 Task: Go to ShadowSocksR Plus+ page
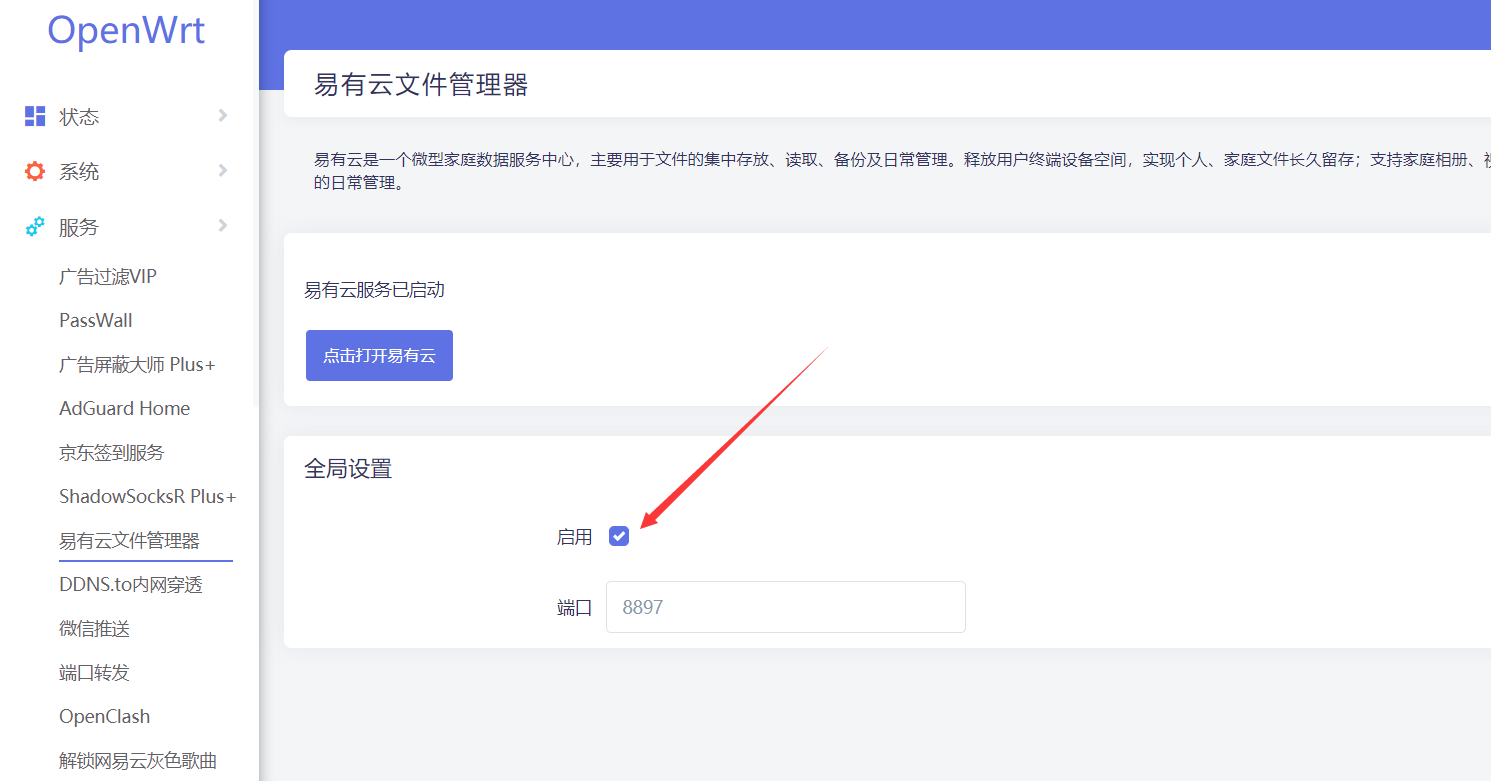click(147, 497)
